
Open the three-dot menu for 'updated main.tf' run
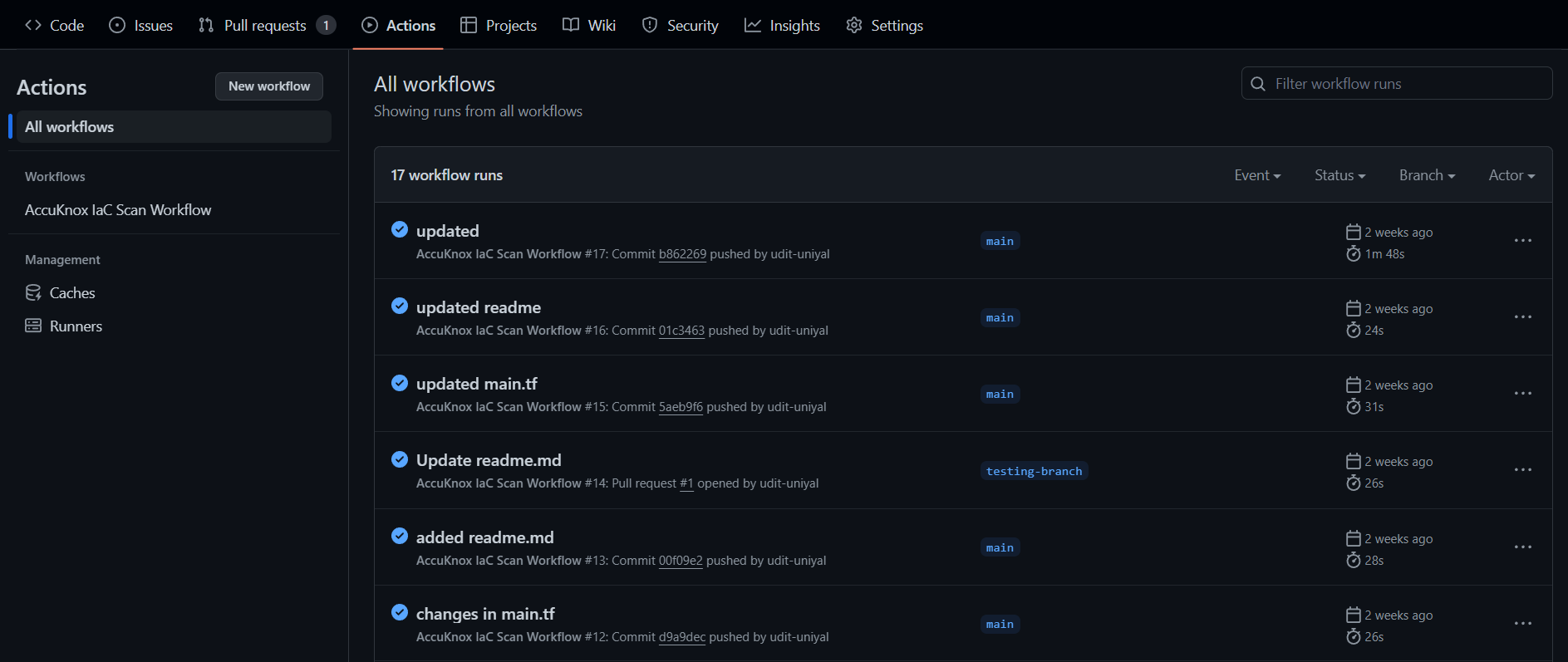coord(1522,393)
